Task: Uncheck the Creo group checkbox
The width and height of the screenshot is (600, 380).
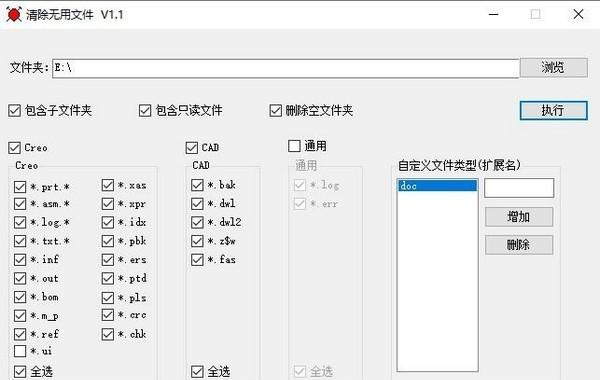Action: (15, 148)
